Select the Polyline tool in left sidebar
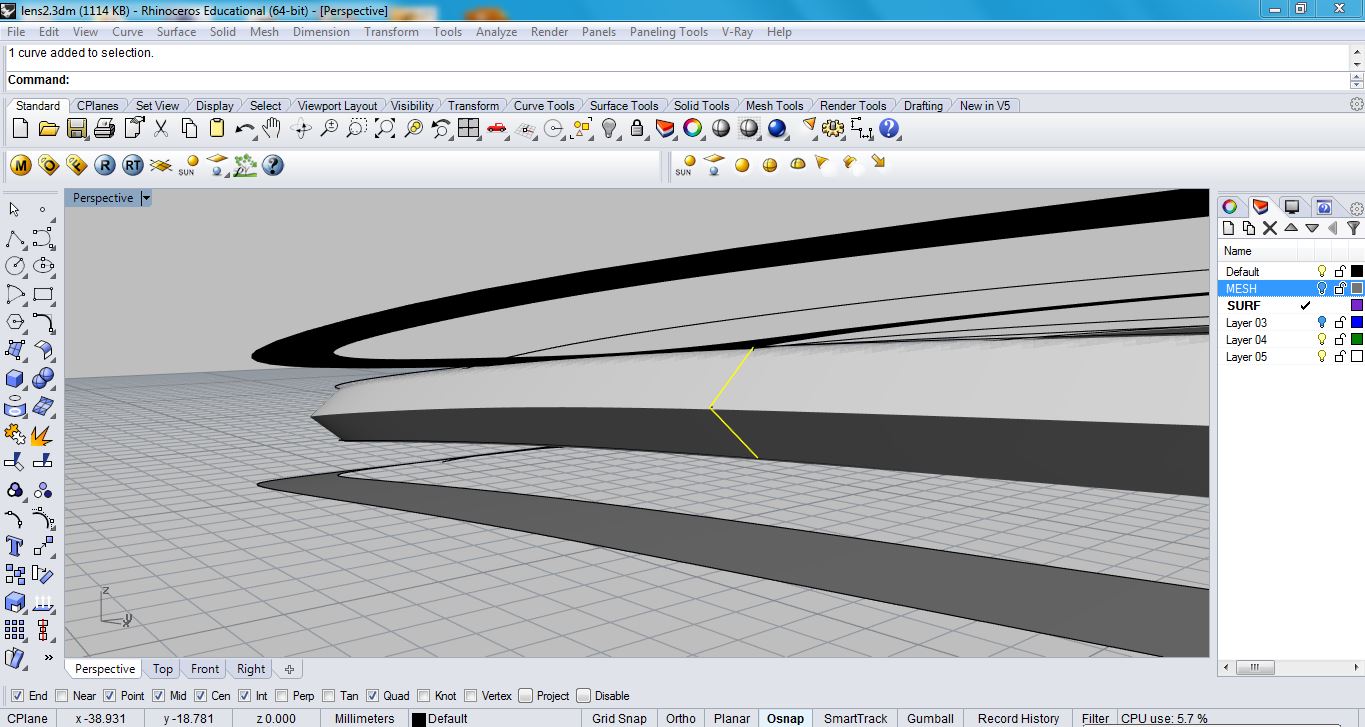This screenshot has height=727, width=1365. (15, 238)
